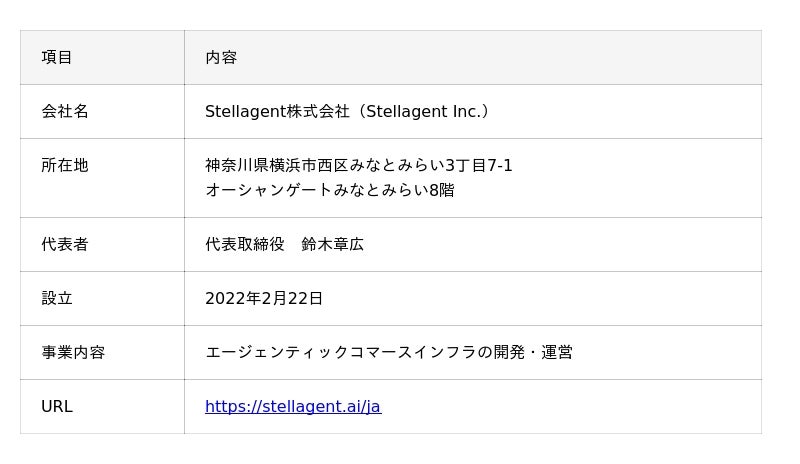The image size is (800, 464).
Task: Click the オーシャンゲートみなとみらい8階 building line
Action: (329, 190)
